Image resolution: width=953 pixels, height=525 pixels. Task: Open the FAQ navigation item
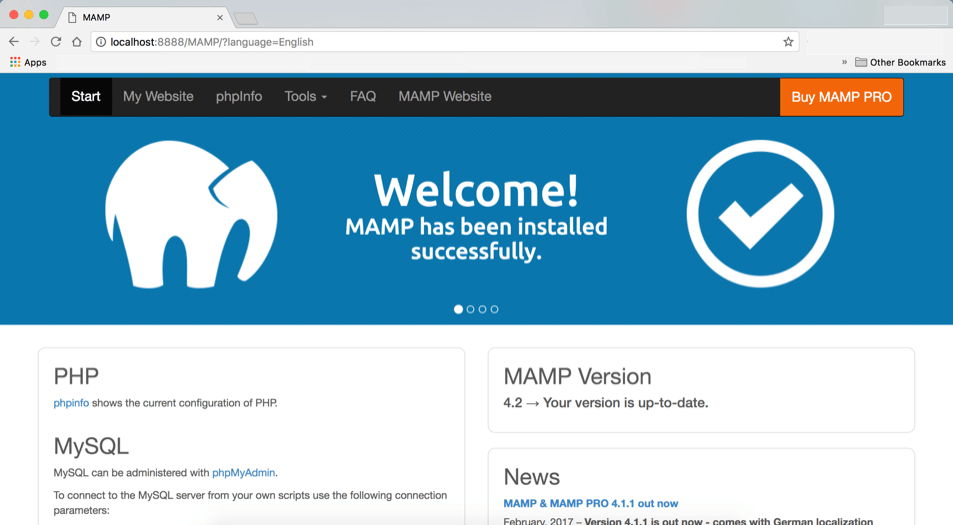click(x=363, y=97)
